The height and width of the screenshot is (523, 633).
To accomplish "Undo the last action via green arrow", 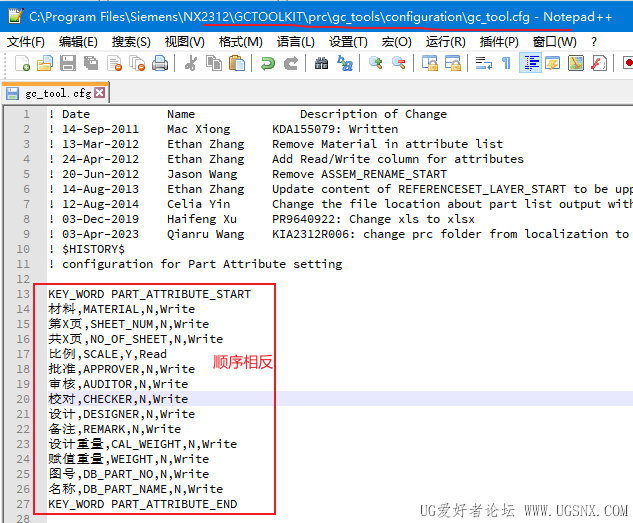I will (267, 63).
